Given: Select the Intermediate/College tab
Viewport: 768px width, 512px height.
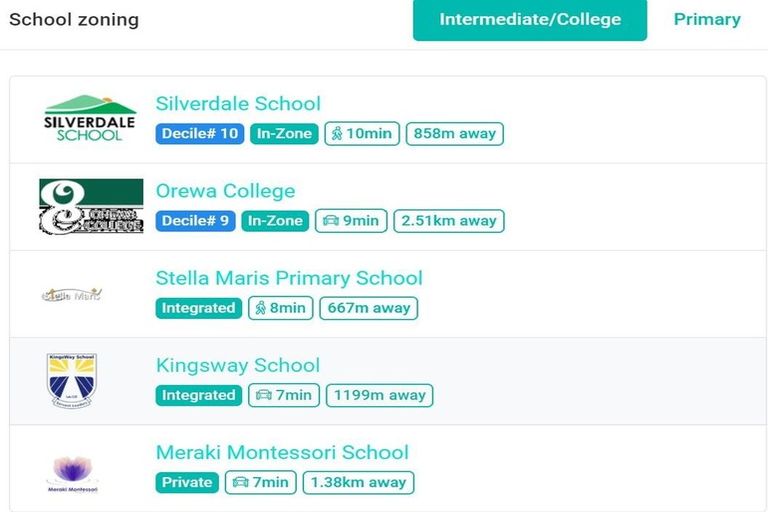Looking at the screenshot, I should (530, 20).
